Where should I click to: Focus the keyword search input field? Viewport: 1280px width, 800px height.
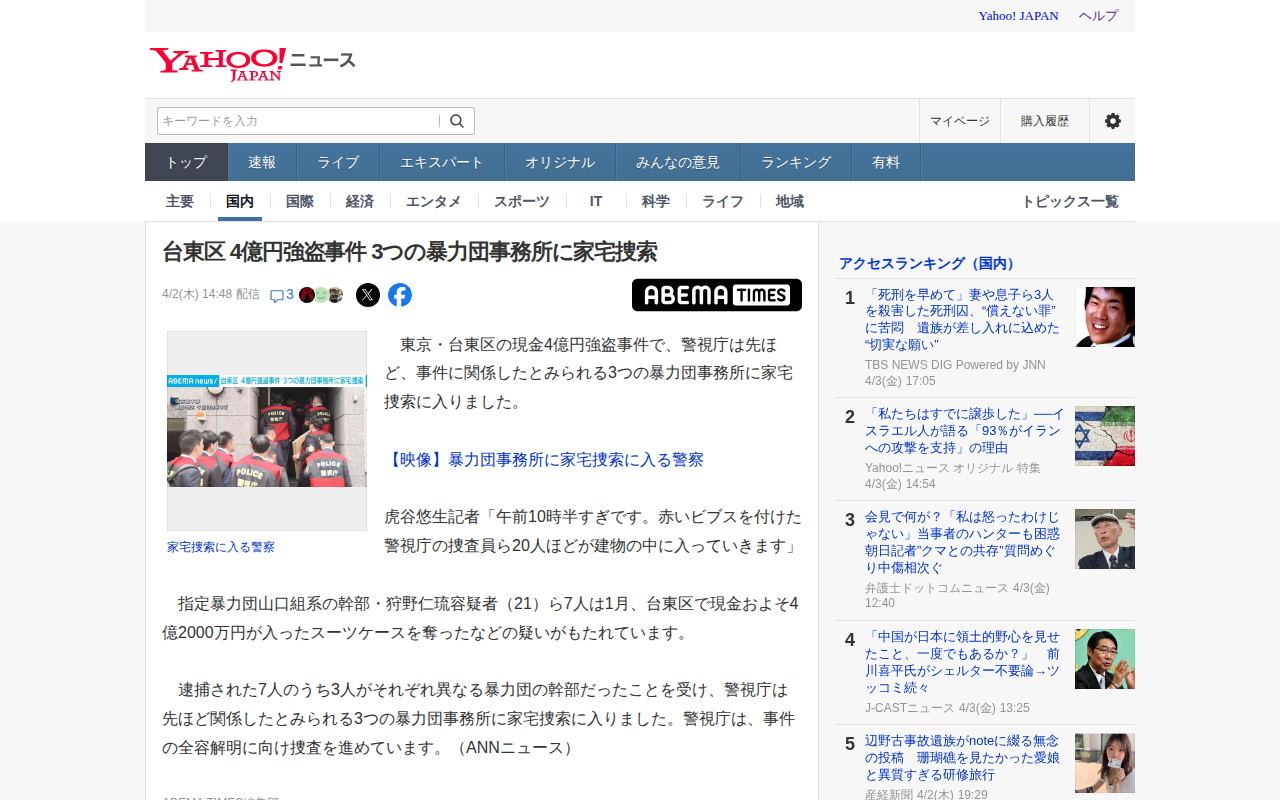tap(298, 121)
